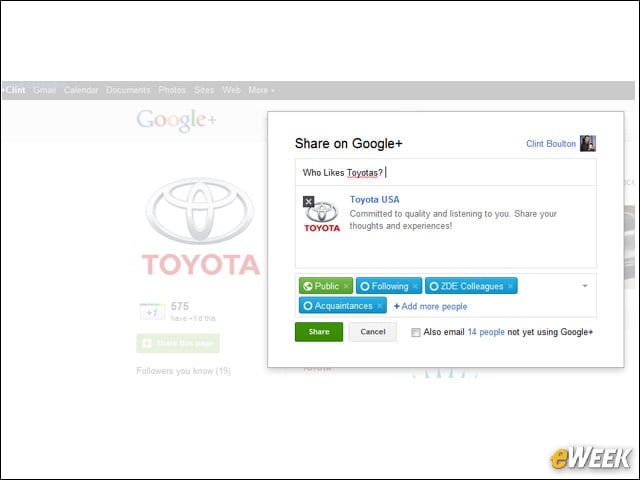Image resolution: width=640 pixels, height=480 pixels.
Task: Remove the Public circle chip
Action: 346,286
